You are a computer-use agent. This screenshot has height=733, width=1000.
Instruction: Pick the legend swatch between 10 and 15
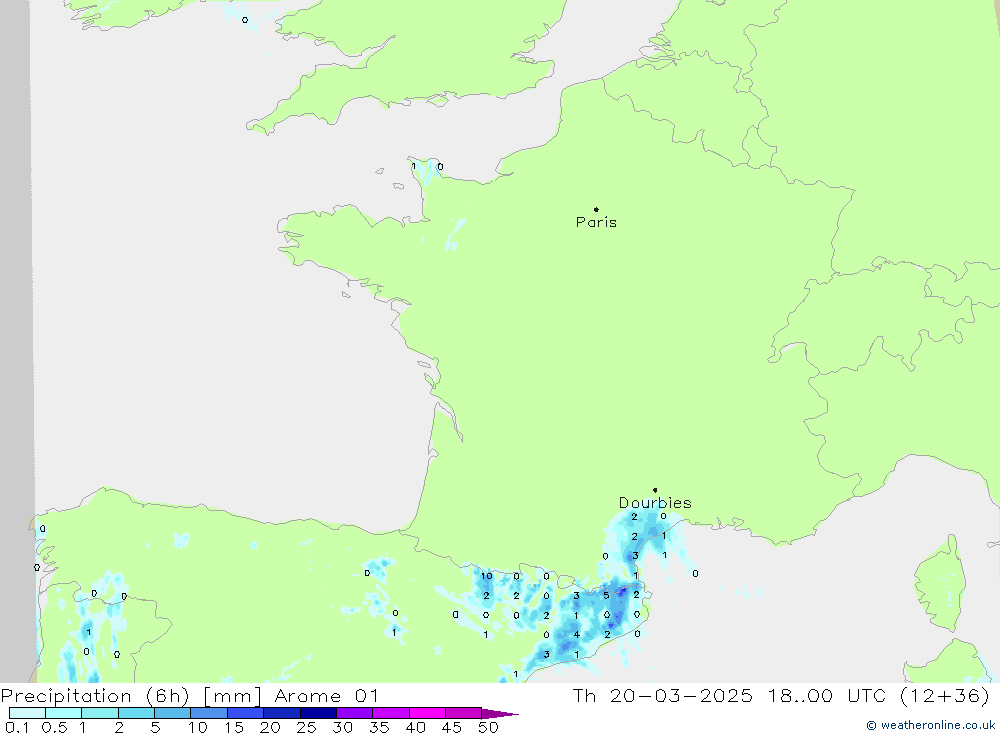pyautogui.click(x=209, y=713)
